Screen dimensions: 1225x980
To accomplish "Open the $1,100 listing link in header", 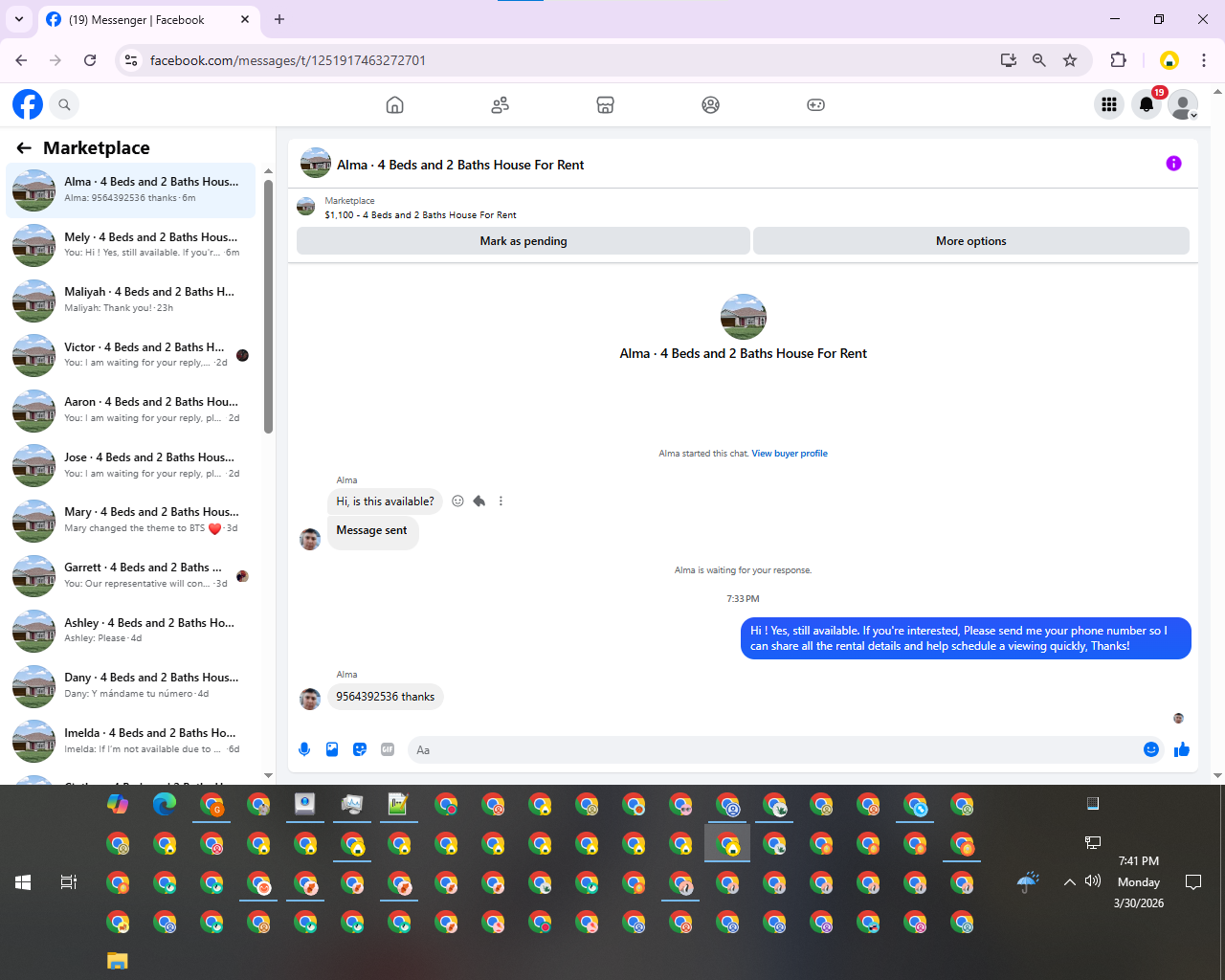I will (420, 215).
